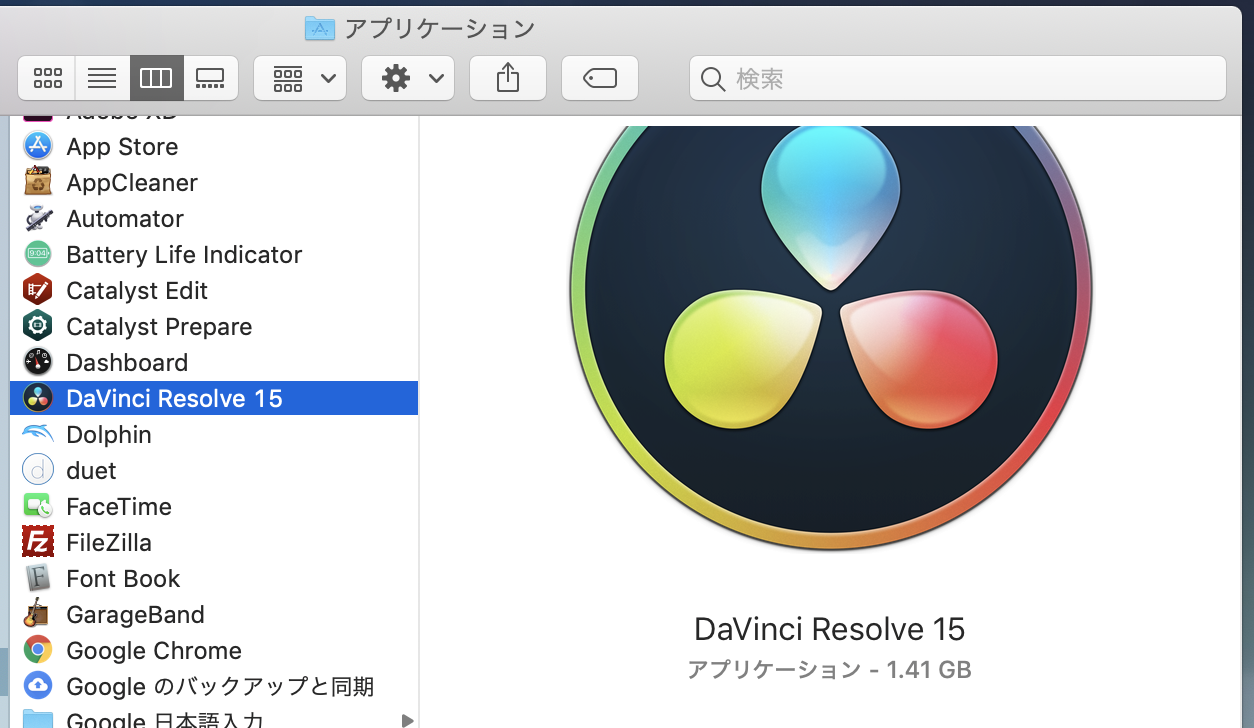Select the Google Chrome icon

click(x=38, y=650)
